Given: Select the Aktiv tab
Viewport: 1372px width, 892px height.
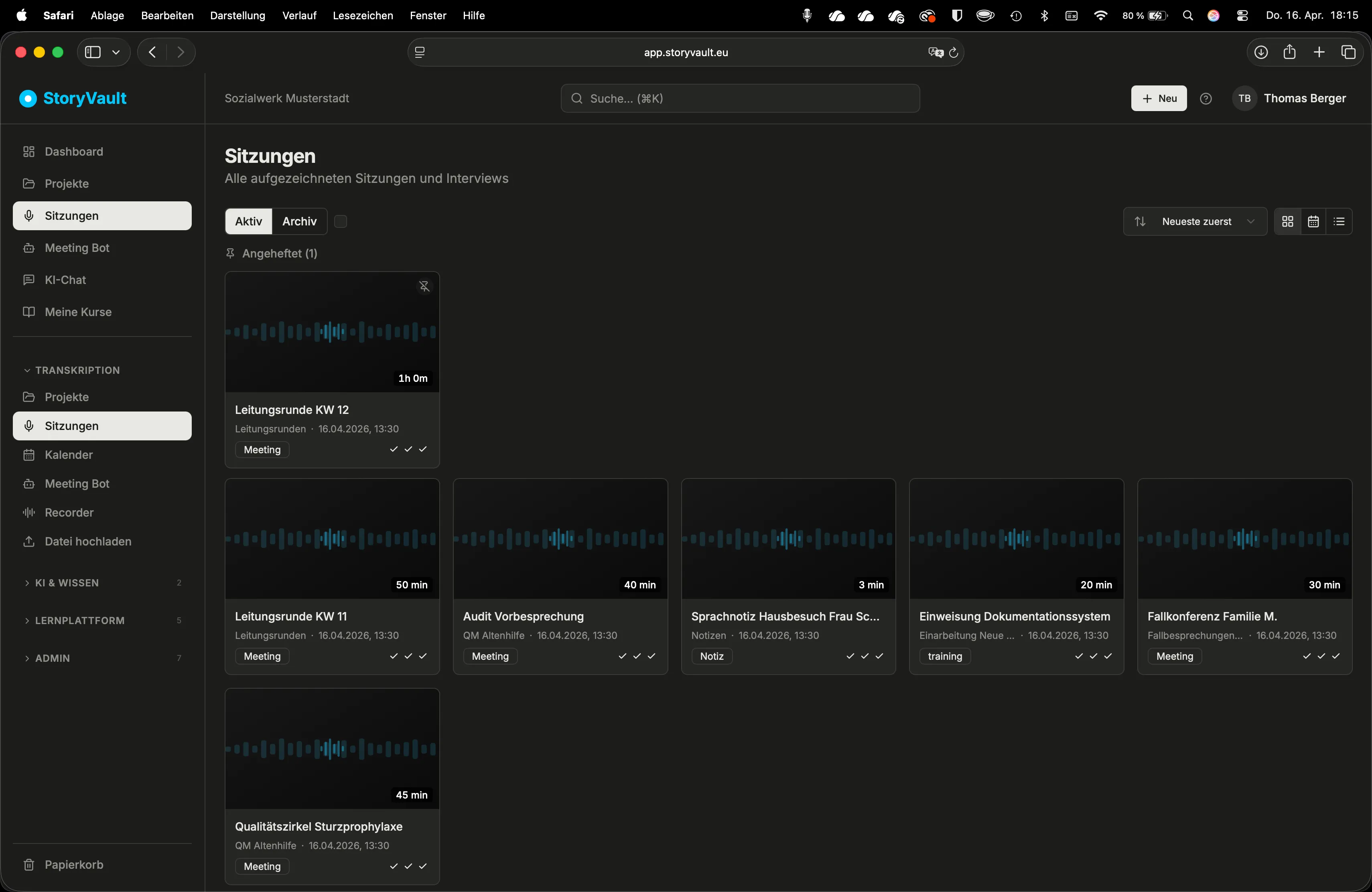Looking at the screenshot, I should pyautogui.click(x=248, y=221).
